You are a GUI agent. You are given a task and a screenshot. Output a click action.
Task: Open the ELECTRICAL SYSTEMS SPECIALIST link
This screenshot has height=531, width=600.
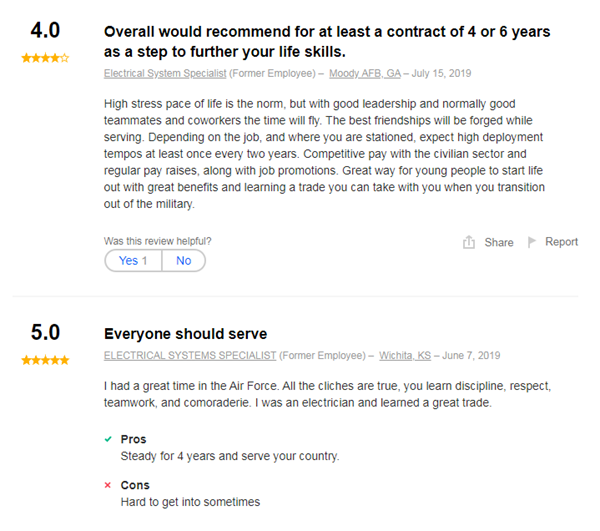coord(190,355)
